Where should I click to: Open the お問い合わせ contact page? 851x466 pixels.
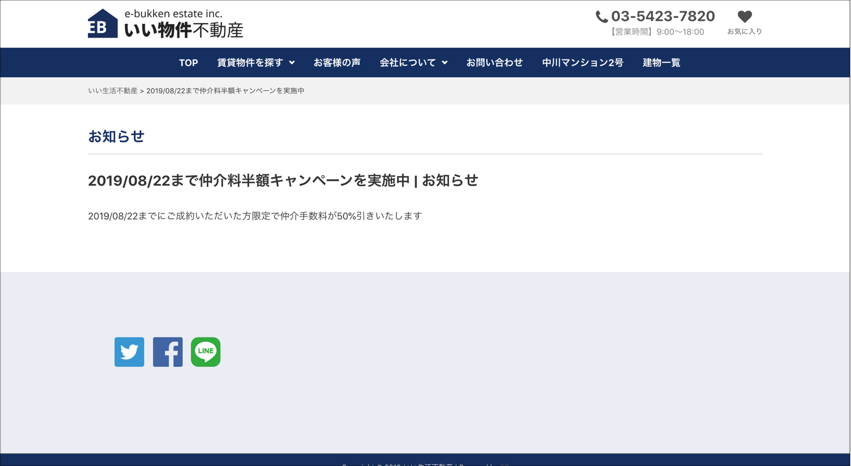pos(494,63)
